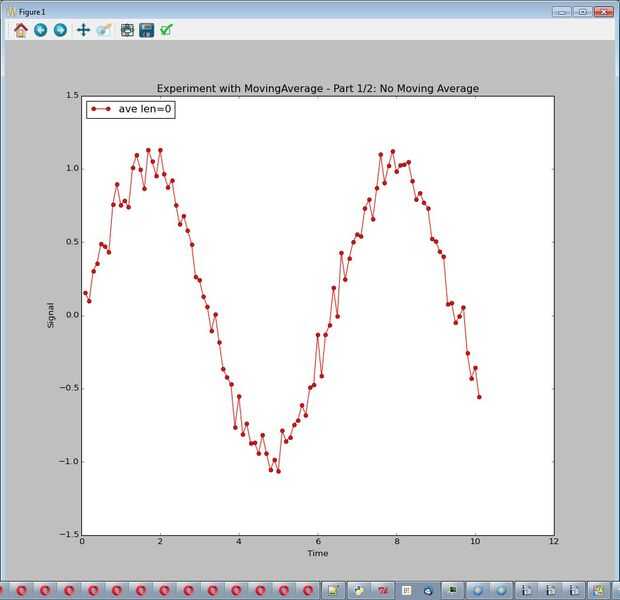Image resolution: width=620 pixels, height=600 pixels.
Task: Click the y-axis tick label 0.0
Action: click(x=72, y=315)
